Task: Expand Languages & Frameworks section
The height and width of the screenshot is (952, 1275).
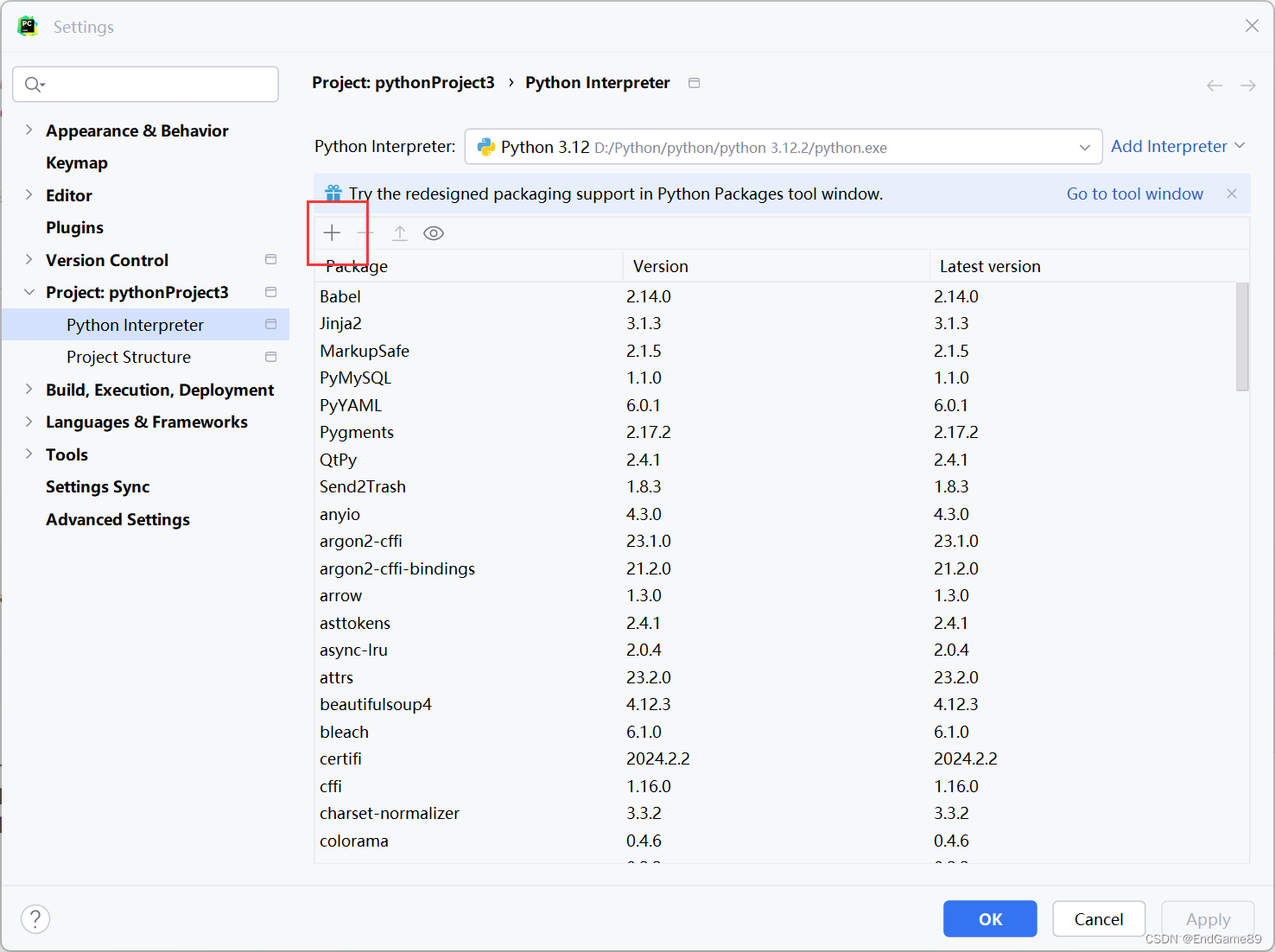Action: [29, 422]
